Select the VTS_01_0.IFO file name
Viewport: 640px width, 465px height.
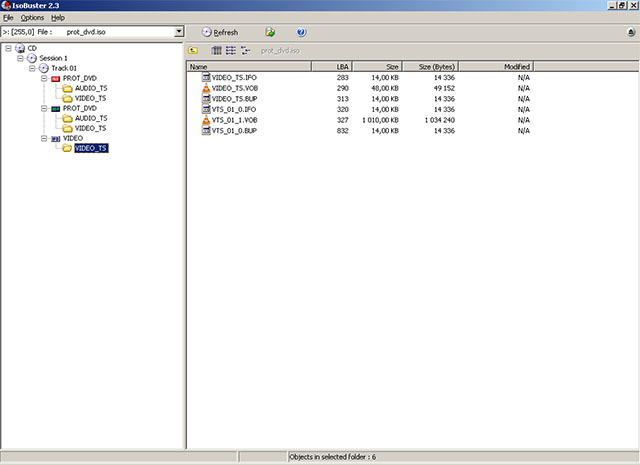pyautogui.click(x=233, y=109)
